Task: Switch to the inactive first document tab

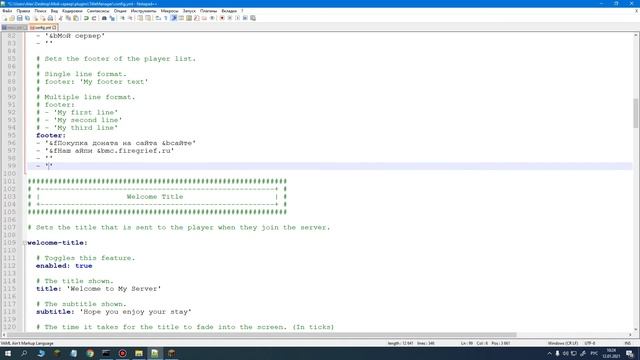Action: coord(13,27)
